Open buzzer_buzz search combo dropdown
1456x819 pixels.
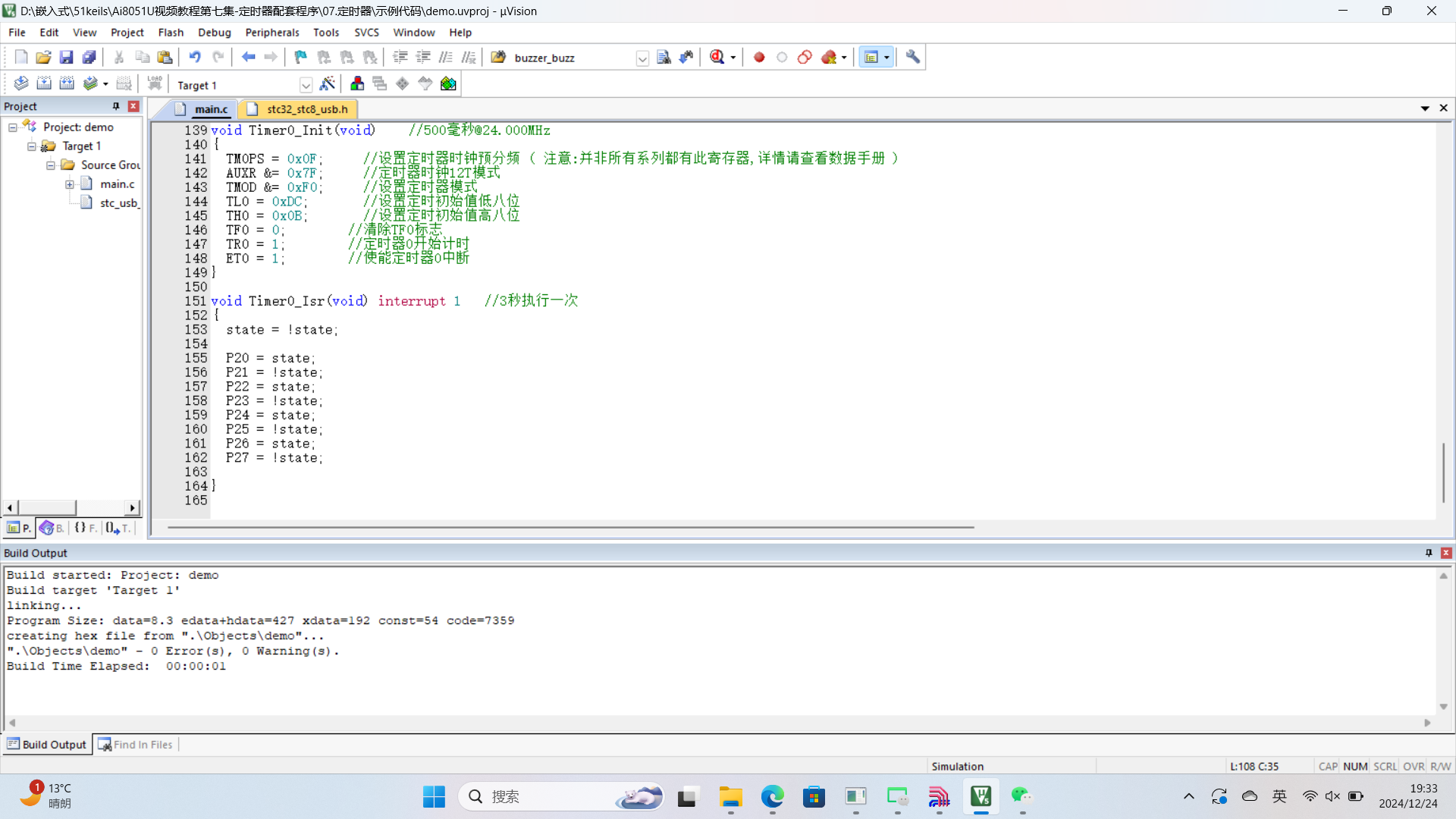click(642, 58)
